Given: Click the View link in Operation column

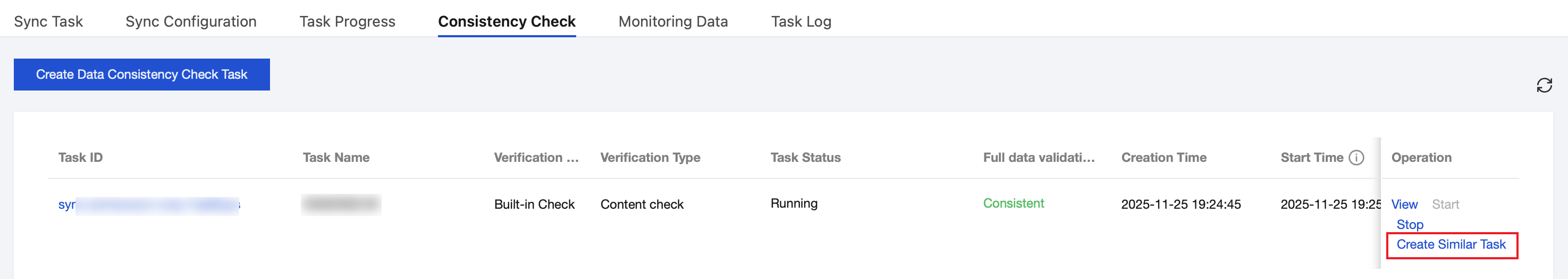Looking at the screenshot, I should click(x=1404, y=204).
